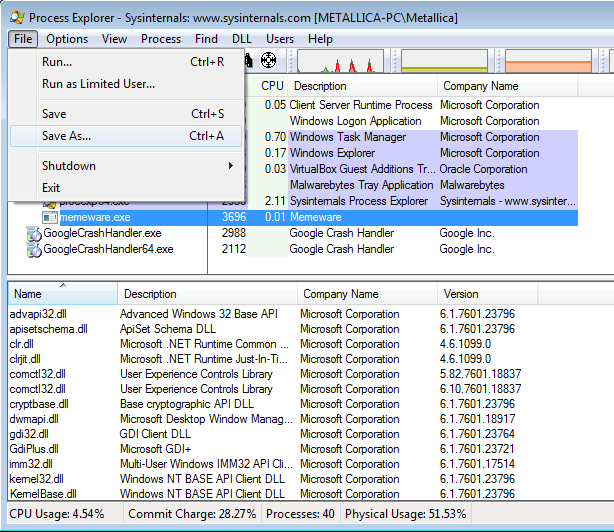Click the Process Explorer title bar icon
Image resolution: width=614 pixels, height=532 pixels.
[x=17, y=18]
